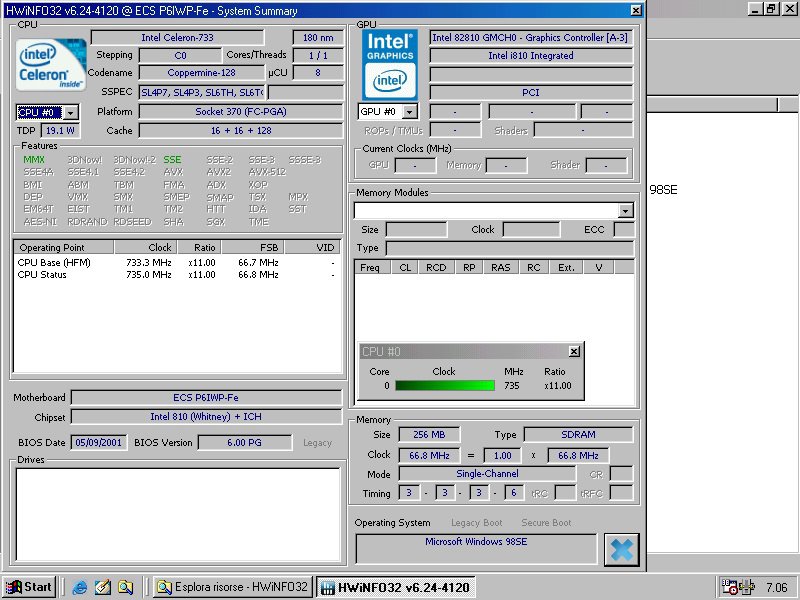Click the Freq column in memory table
This screenshot has width=800, height=600.
pyautogui.click(x=370, y=267)
